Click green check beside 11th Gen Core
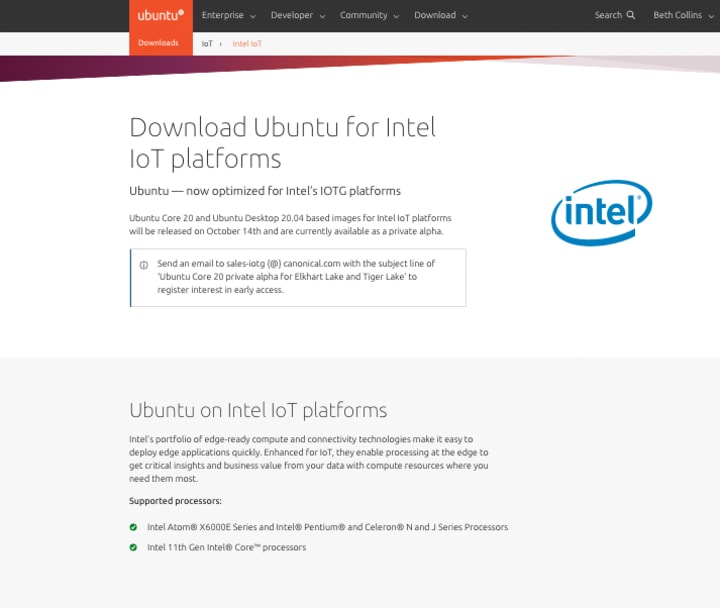The height and width of the screenshot is (608, 720). coord(133,547)
